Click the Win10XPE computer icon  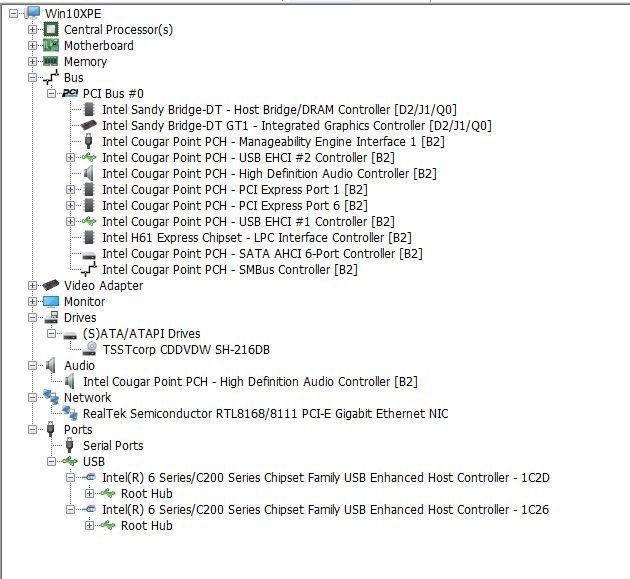coord(32,13)
